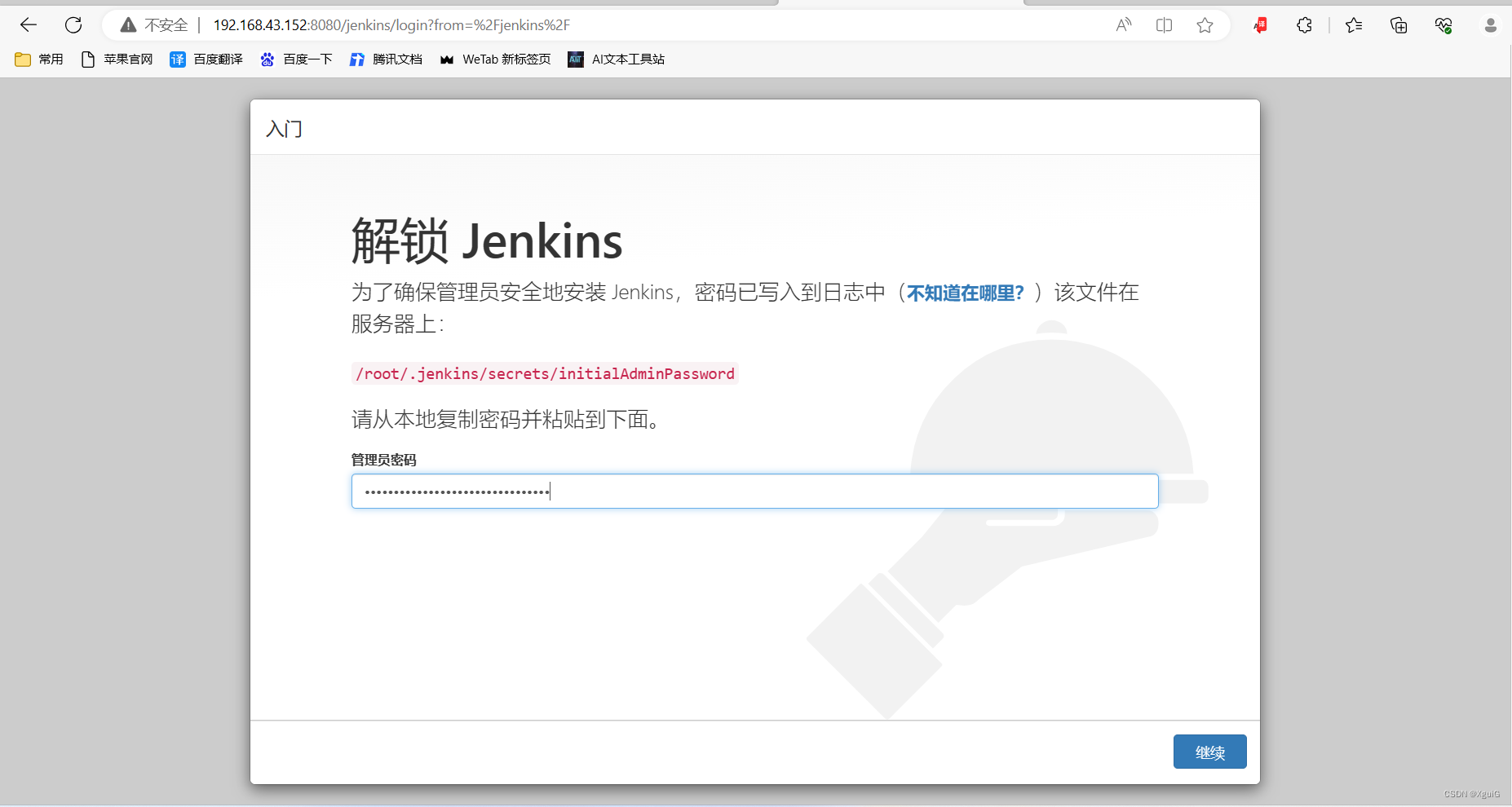This screenshot has height=807, width=1512.
Task: Click the 不安全 security warning indicator
Action: 153,25
